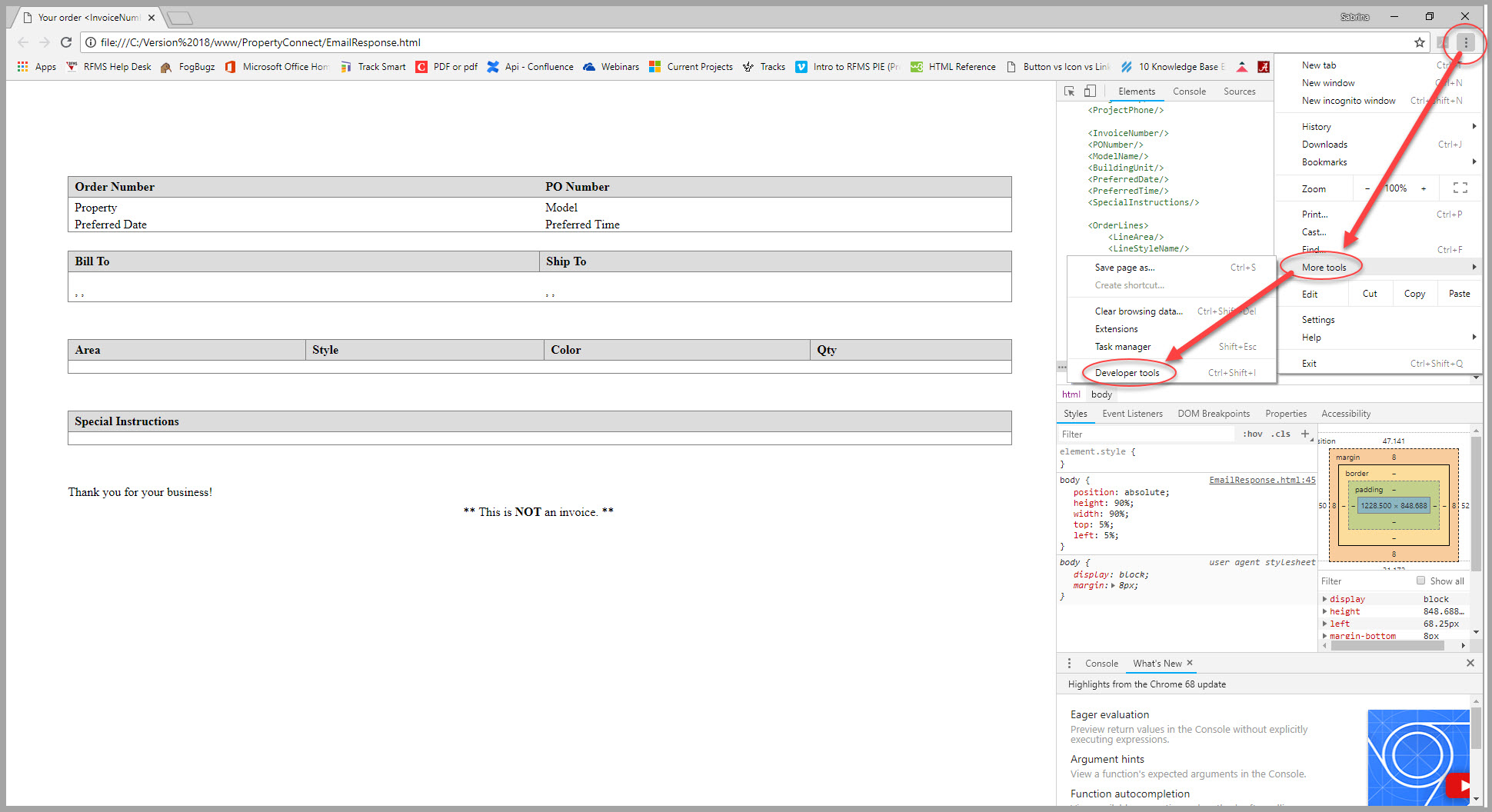1492x812 pixels.
Task: Select Developer tools from the submenu
Action: coord(1171,373)
